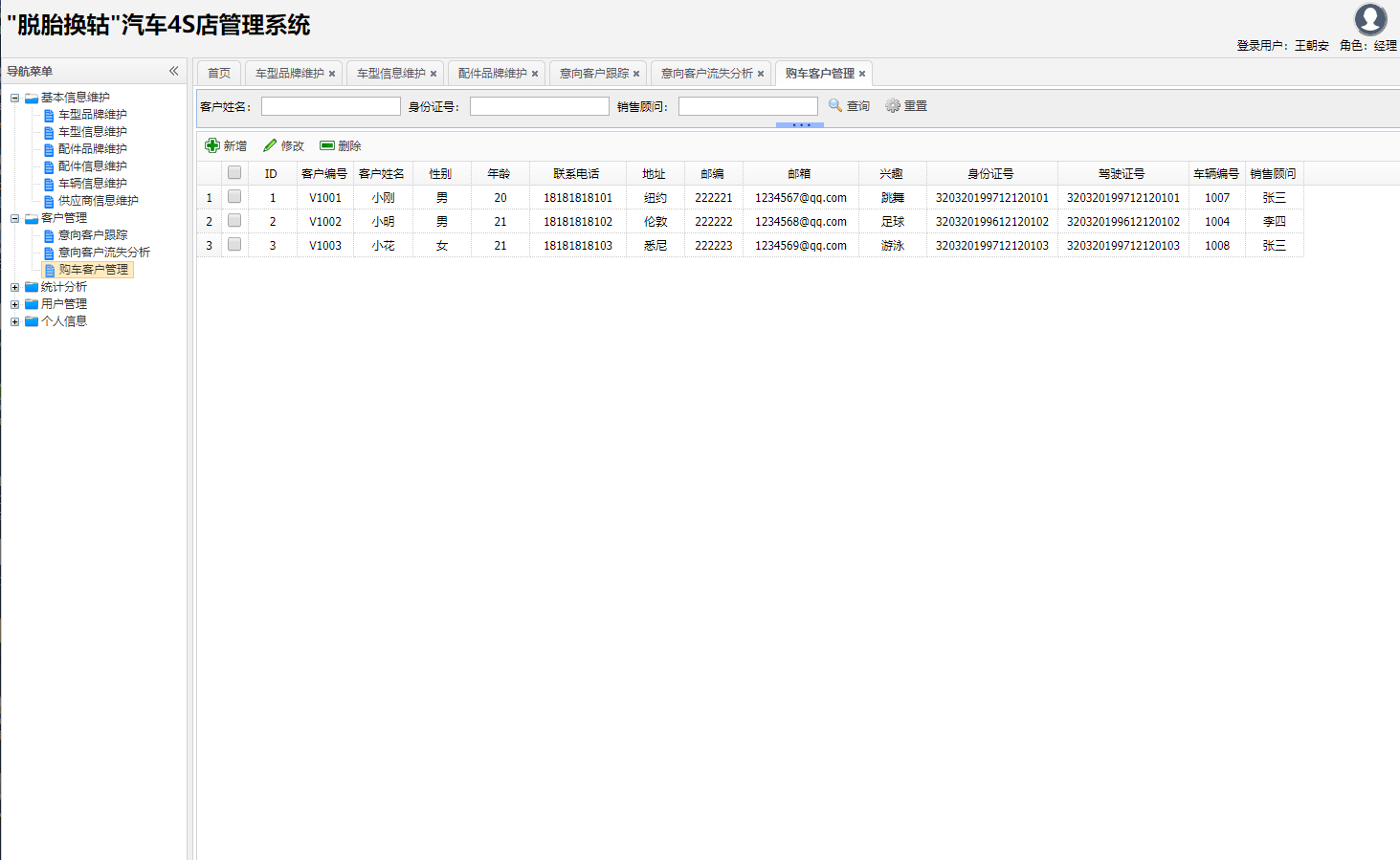1400x860 pixels.
Task: Close the 购车客户管理 tab
Action: click(862, 74)
